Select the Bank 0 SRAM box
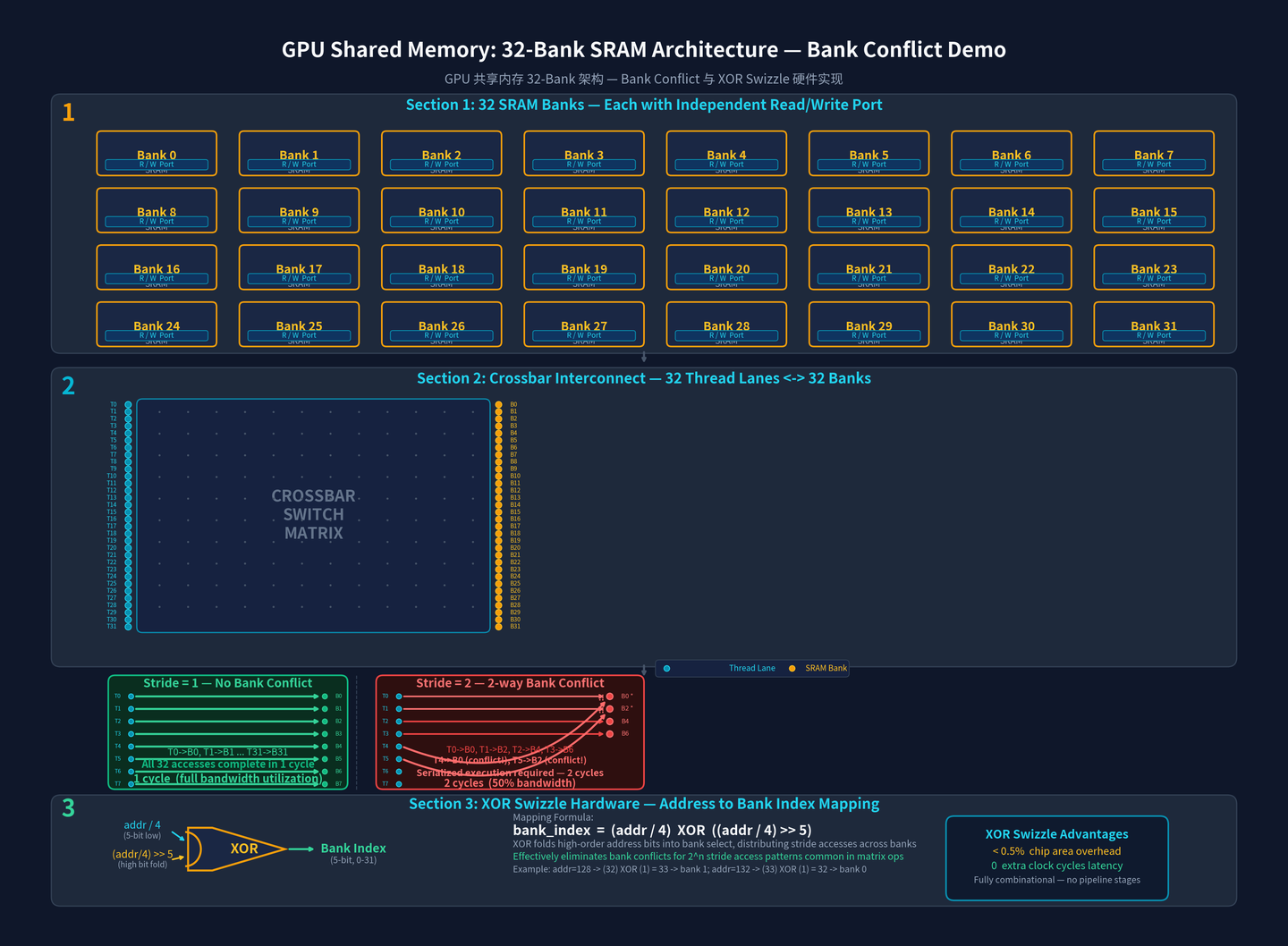The height and width of the screenshot is (946, 1288). tap(157, 154)
